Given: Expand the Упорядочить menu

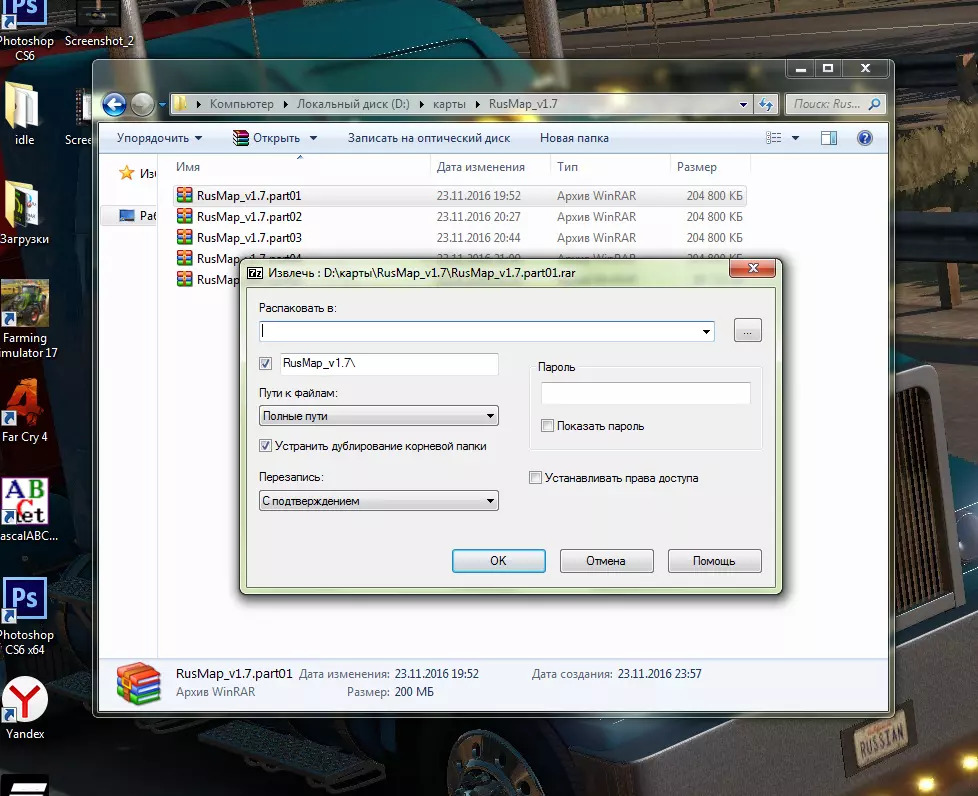Looking at the screenshot, I should (x=159, y=138).
